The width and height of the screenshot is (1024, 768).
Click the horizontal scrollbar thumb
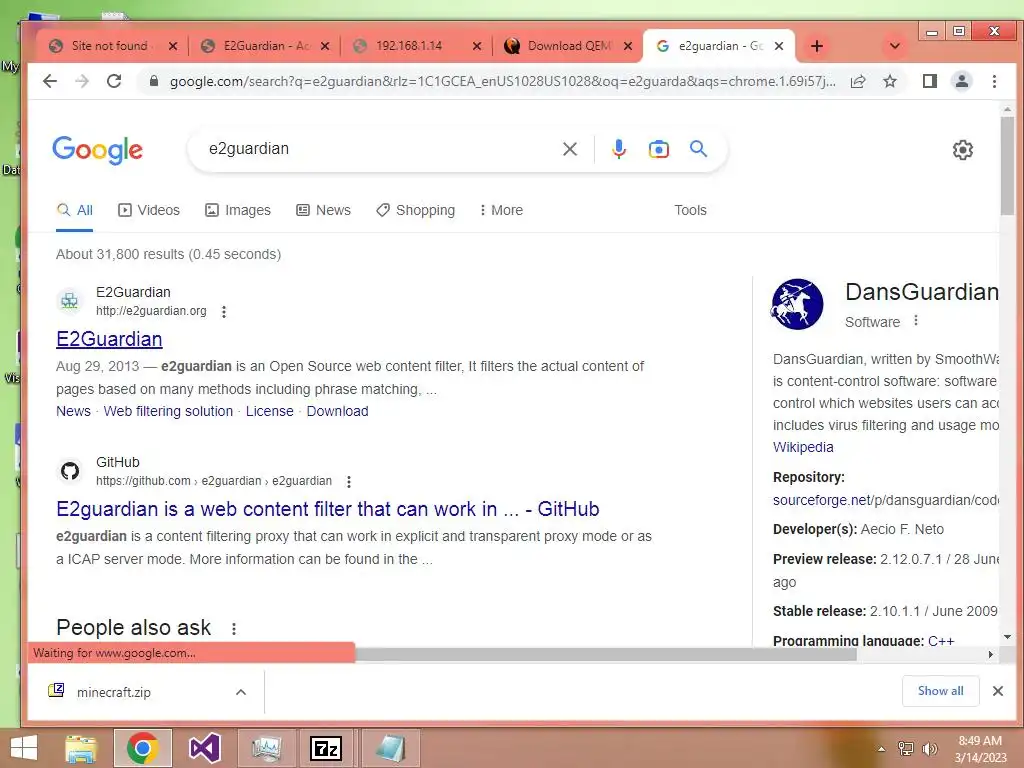605,654
